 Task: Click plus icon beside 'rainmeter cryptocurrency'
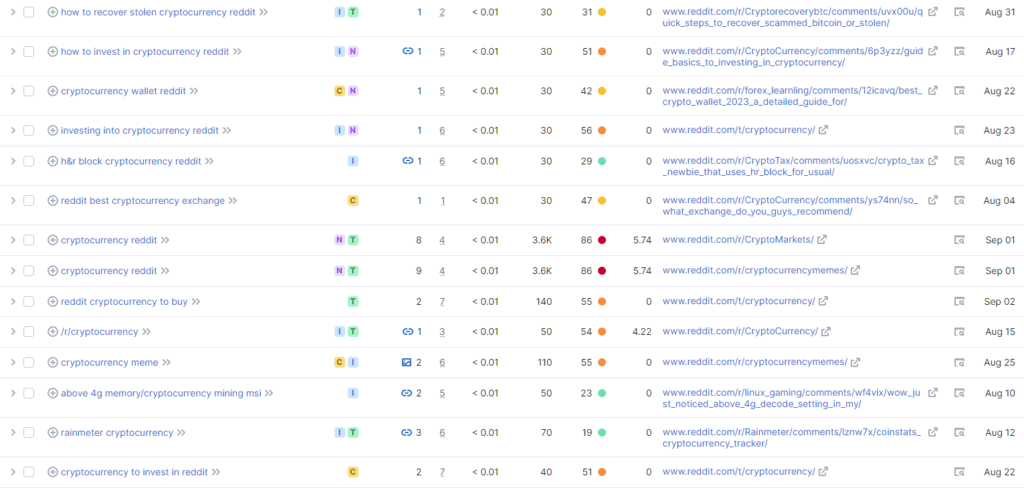tap(53, 433)
